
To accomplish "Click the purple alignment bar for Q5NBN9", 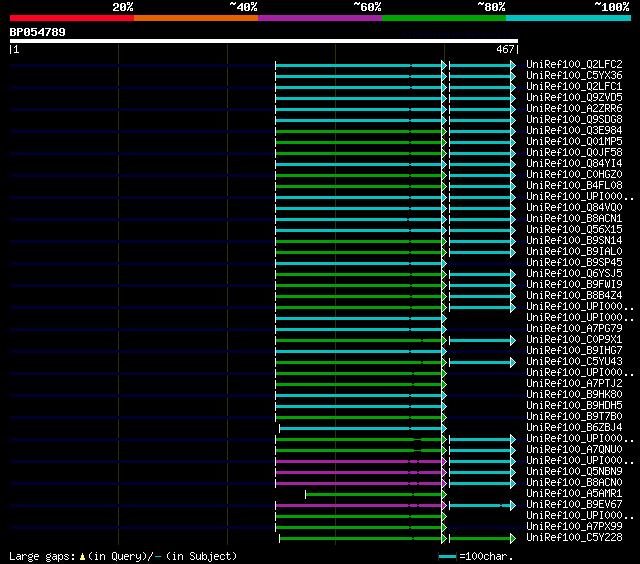I will point(361,473).
